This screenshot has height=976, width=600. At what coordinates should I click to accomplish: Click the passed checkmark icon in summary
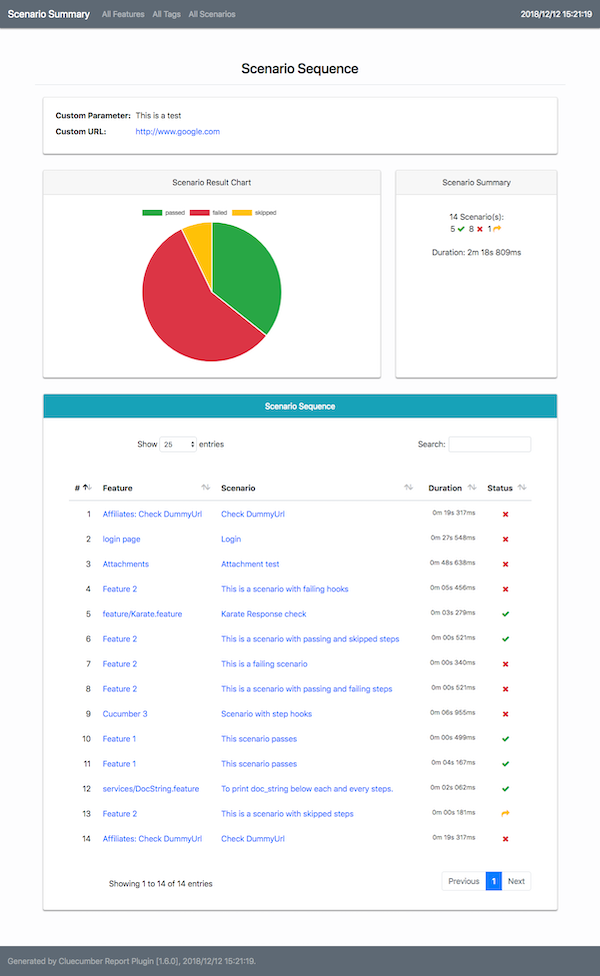(x=461, y=229)
